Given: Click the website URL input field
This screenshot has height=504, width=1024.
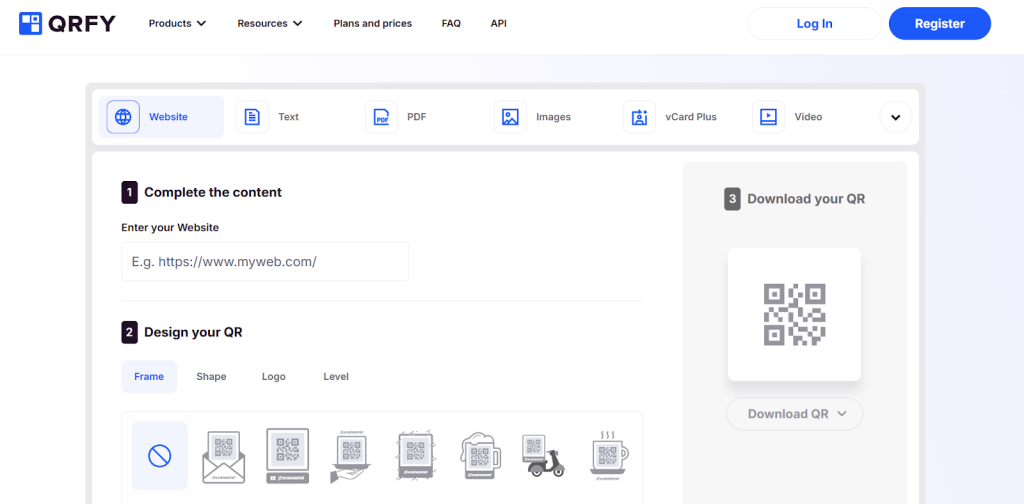Looking at the screenshot, I should point(265,262).
